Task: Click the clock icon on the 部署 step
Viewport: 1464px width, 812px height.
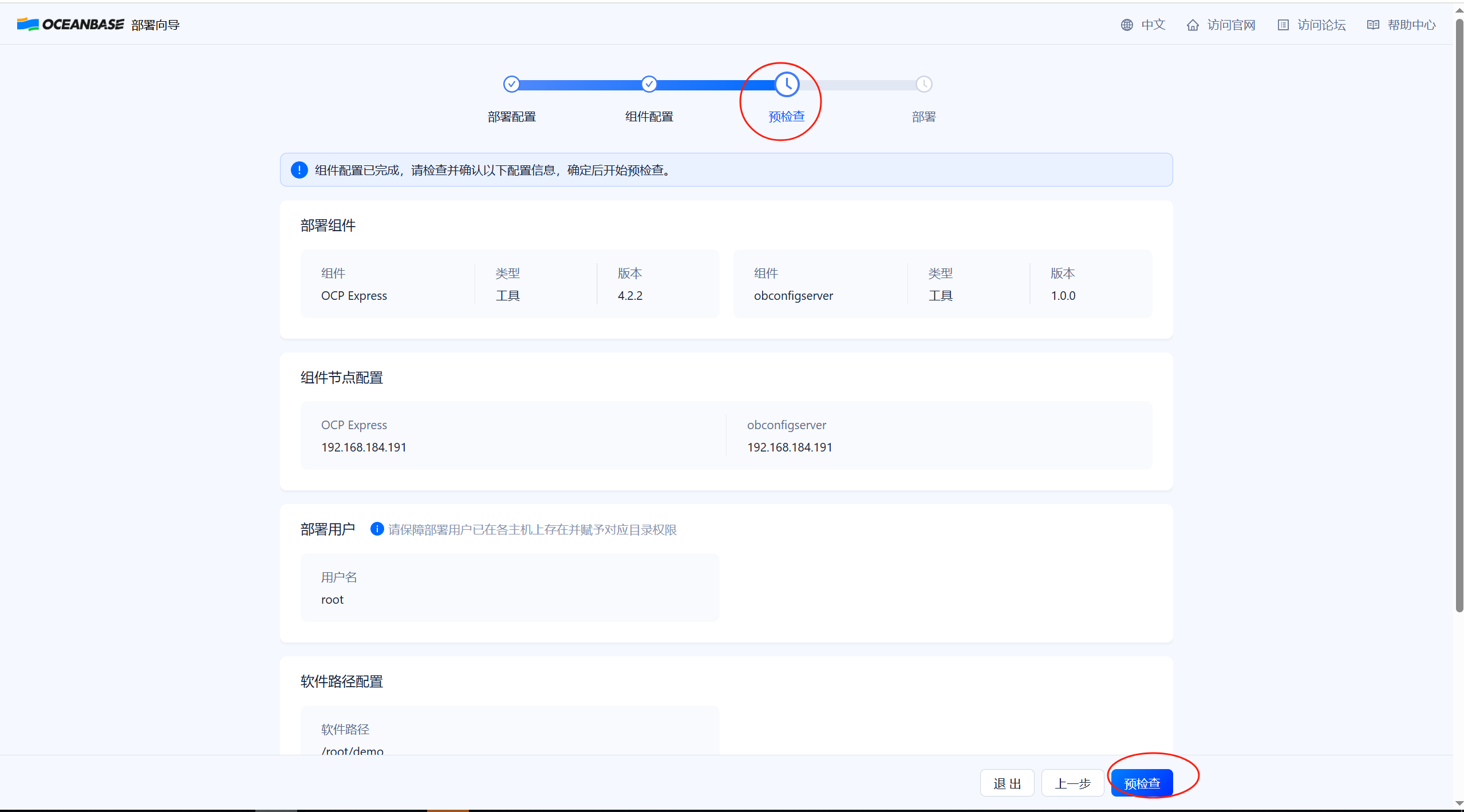Action: (x=924, y=84)
